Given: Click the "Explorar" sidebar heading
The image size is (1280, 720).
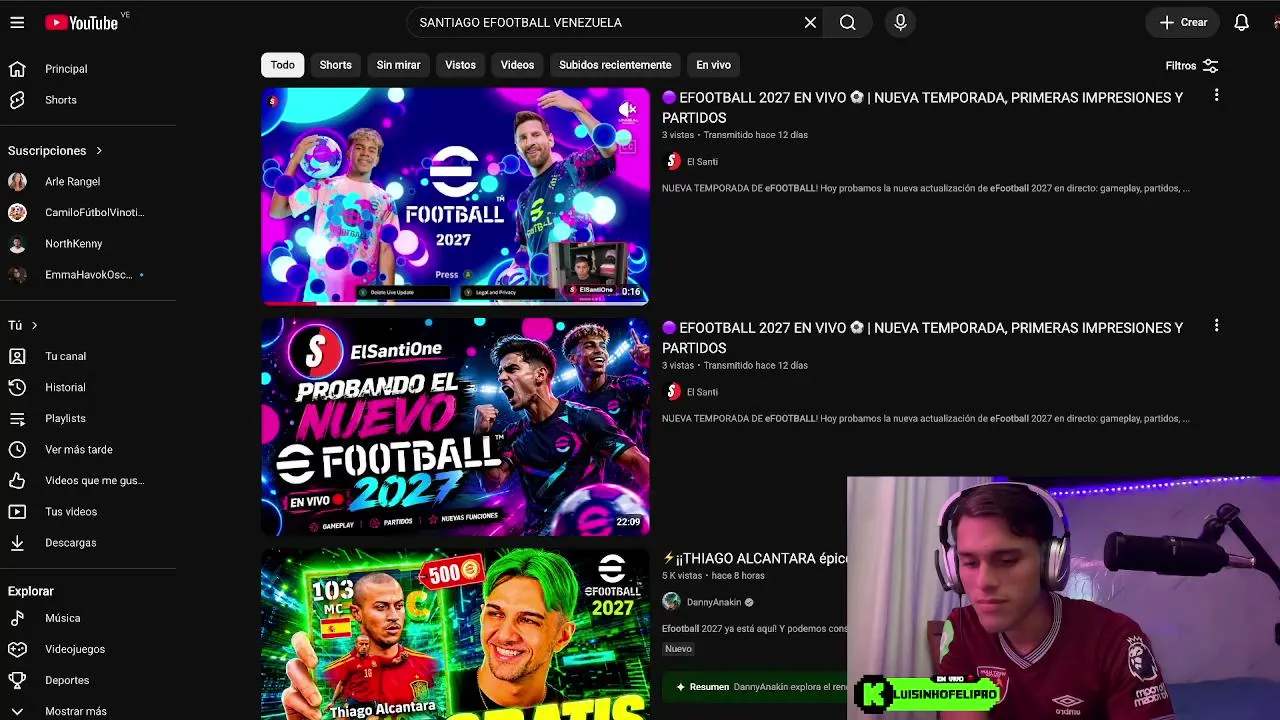Looking at the screenshot, I should pos(31,591).
